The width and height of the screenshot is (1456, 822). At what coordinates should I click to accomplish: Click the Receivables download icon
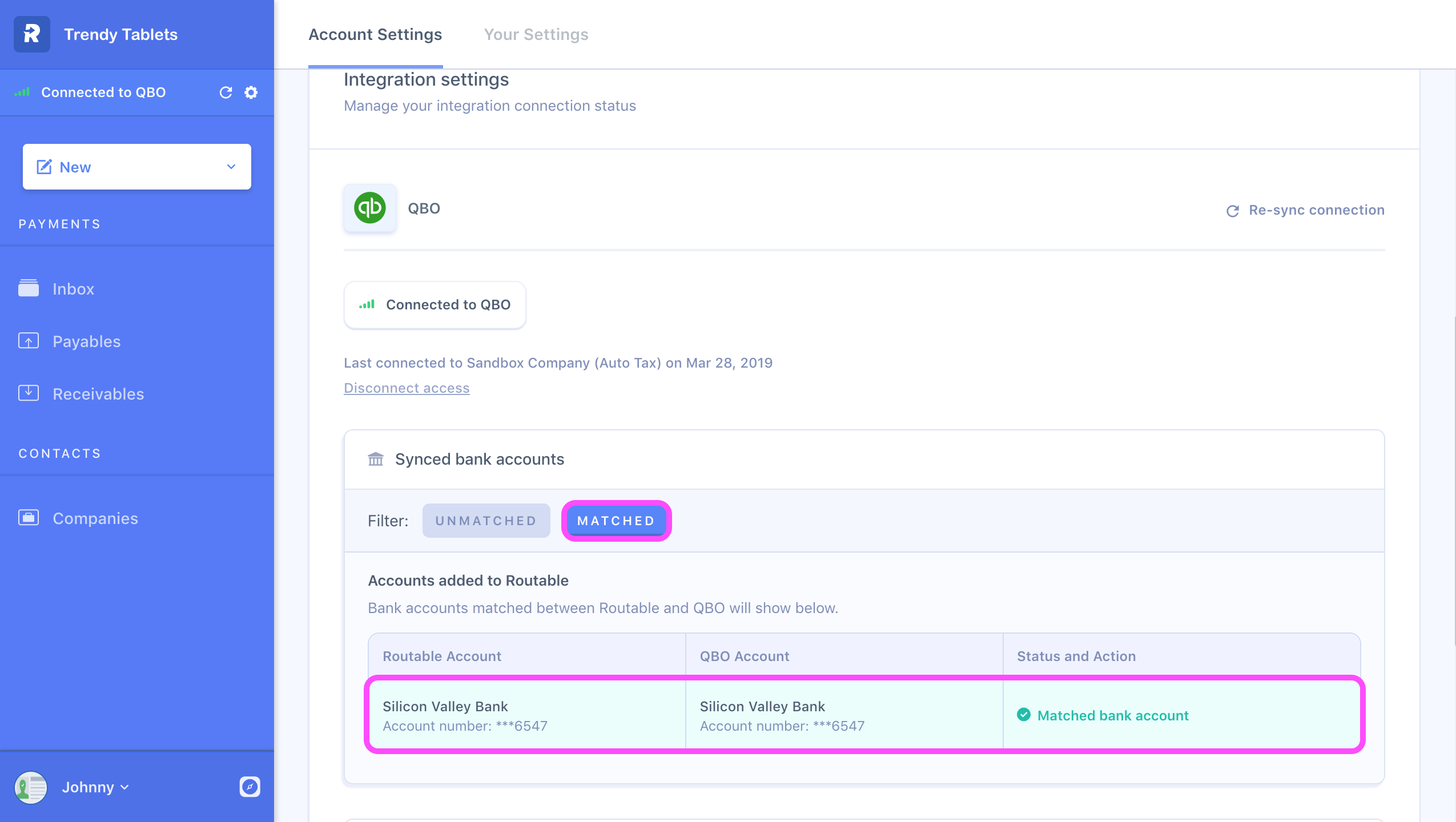(x=29, y=393)
